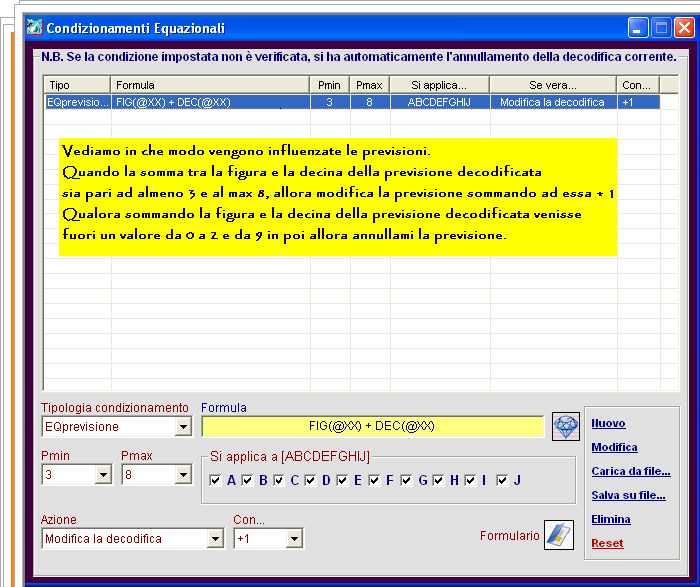Uncheck the E checkbox
Viewport: 700px width, 587px height.
pyautogui.click(x=342, y=480)
